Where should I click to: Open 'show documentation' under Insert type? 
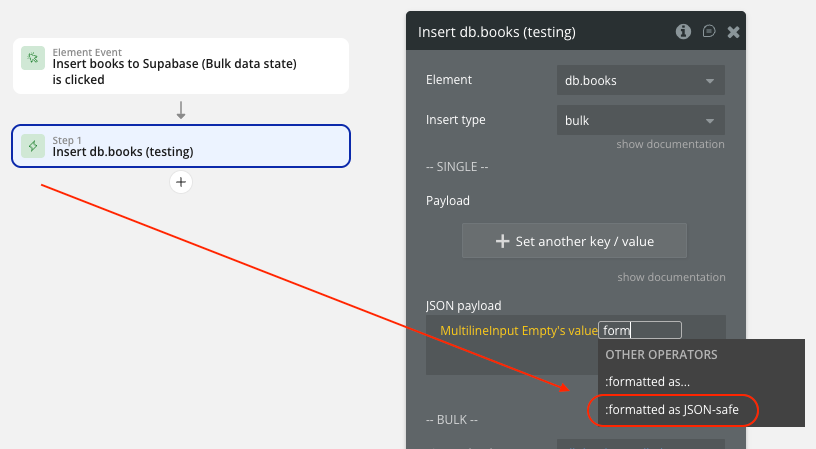(670, 144)
